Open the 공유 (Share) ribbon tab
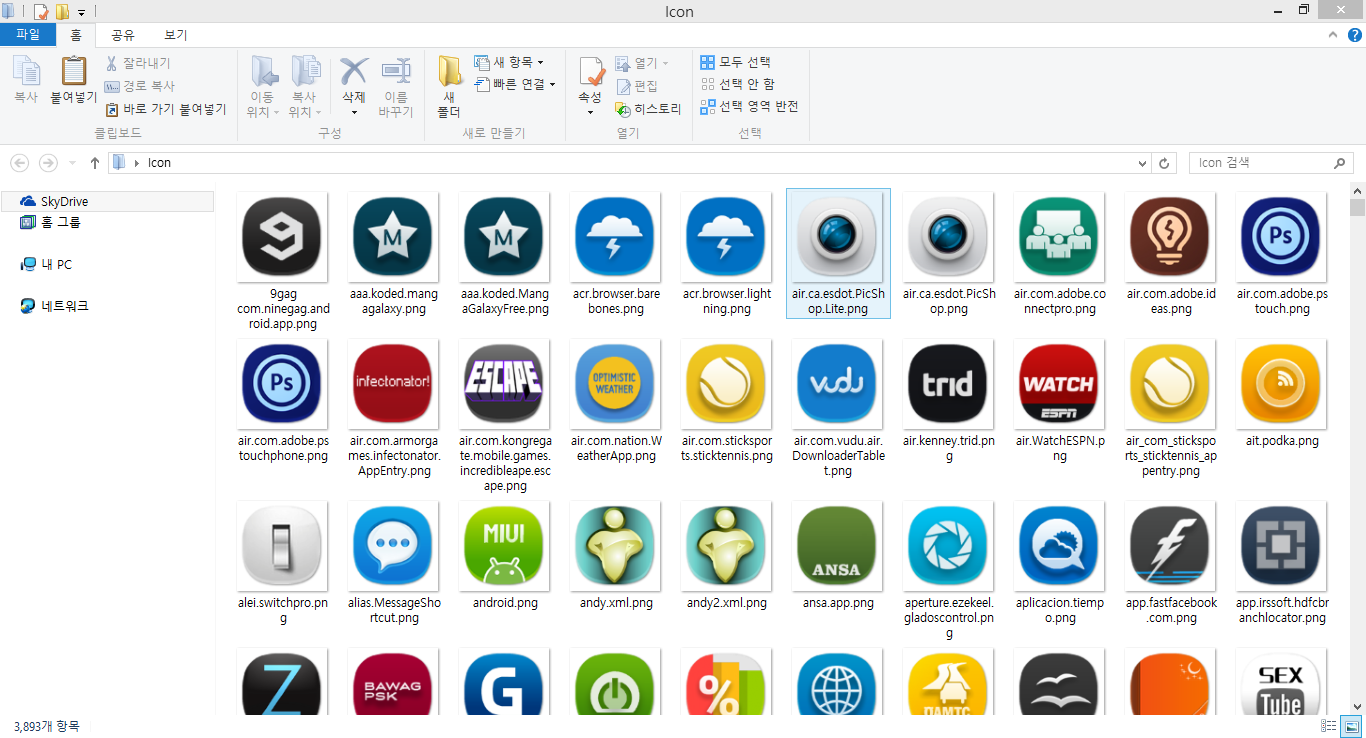The image size is (1366, 738). click(123, 35)
